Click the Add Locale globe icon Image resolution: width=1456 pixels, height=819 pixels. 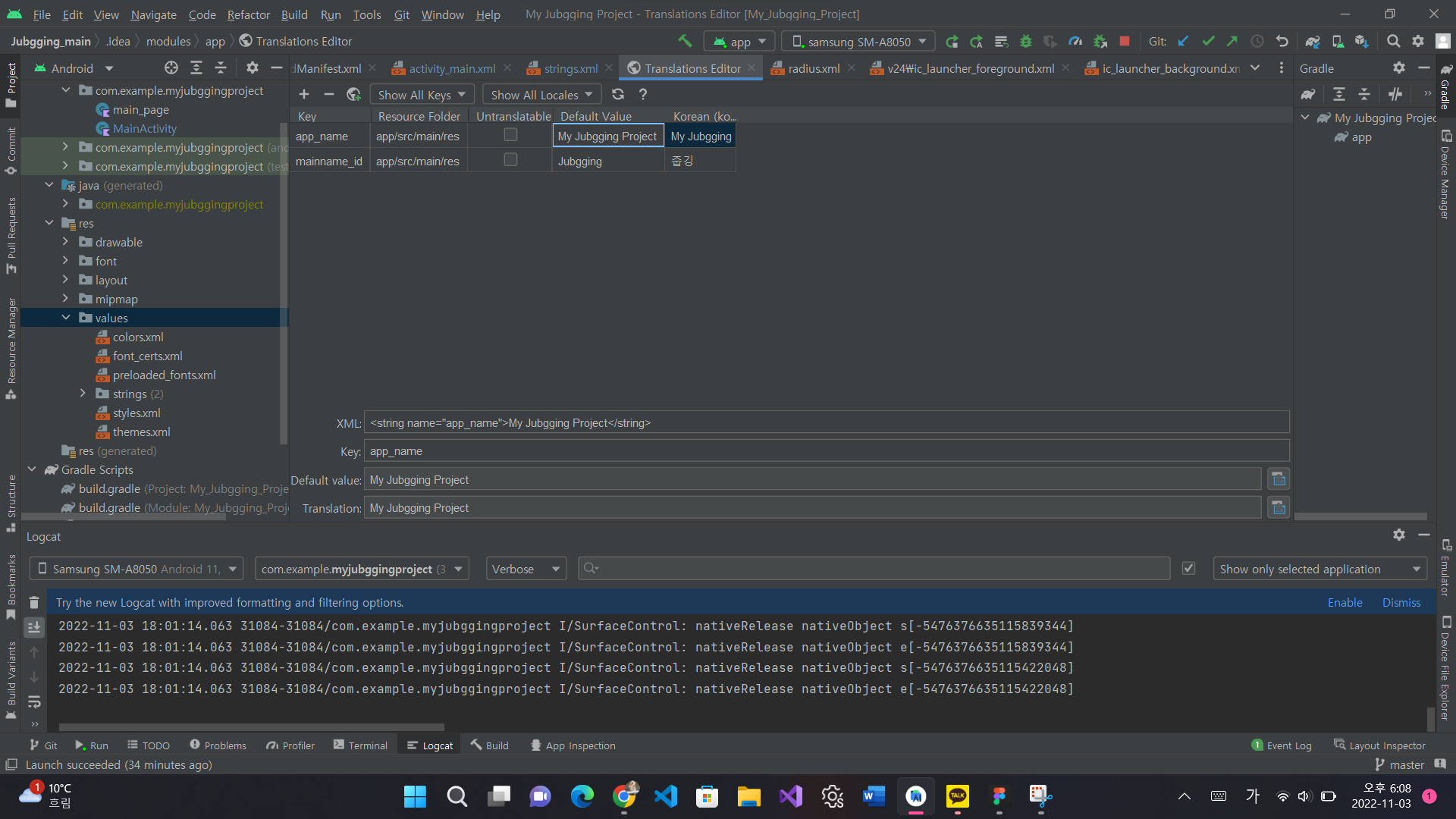click(353, 94)
